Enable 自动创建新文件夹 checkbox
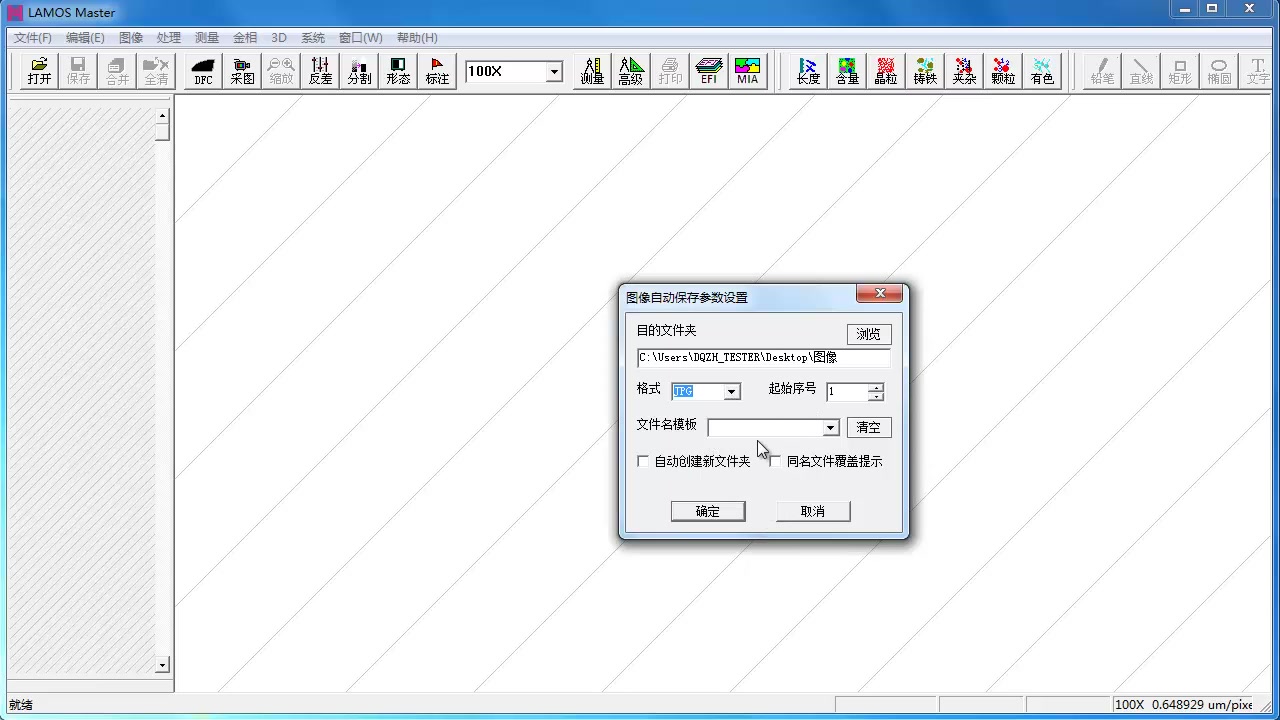 tap(643, 461)
